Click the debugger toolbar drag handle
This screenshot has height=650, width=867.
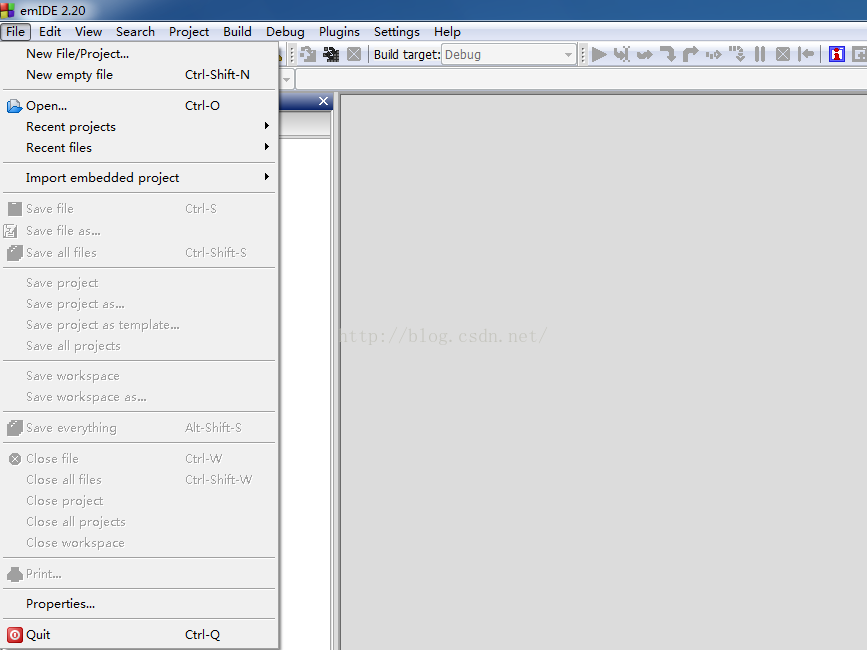[x=583, y=54]
